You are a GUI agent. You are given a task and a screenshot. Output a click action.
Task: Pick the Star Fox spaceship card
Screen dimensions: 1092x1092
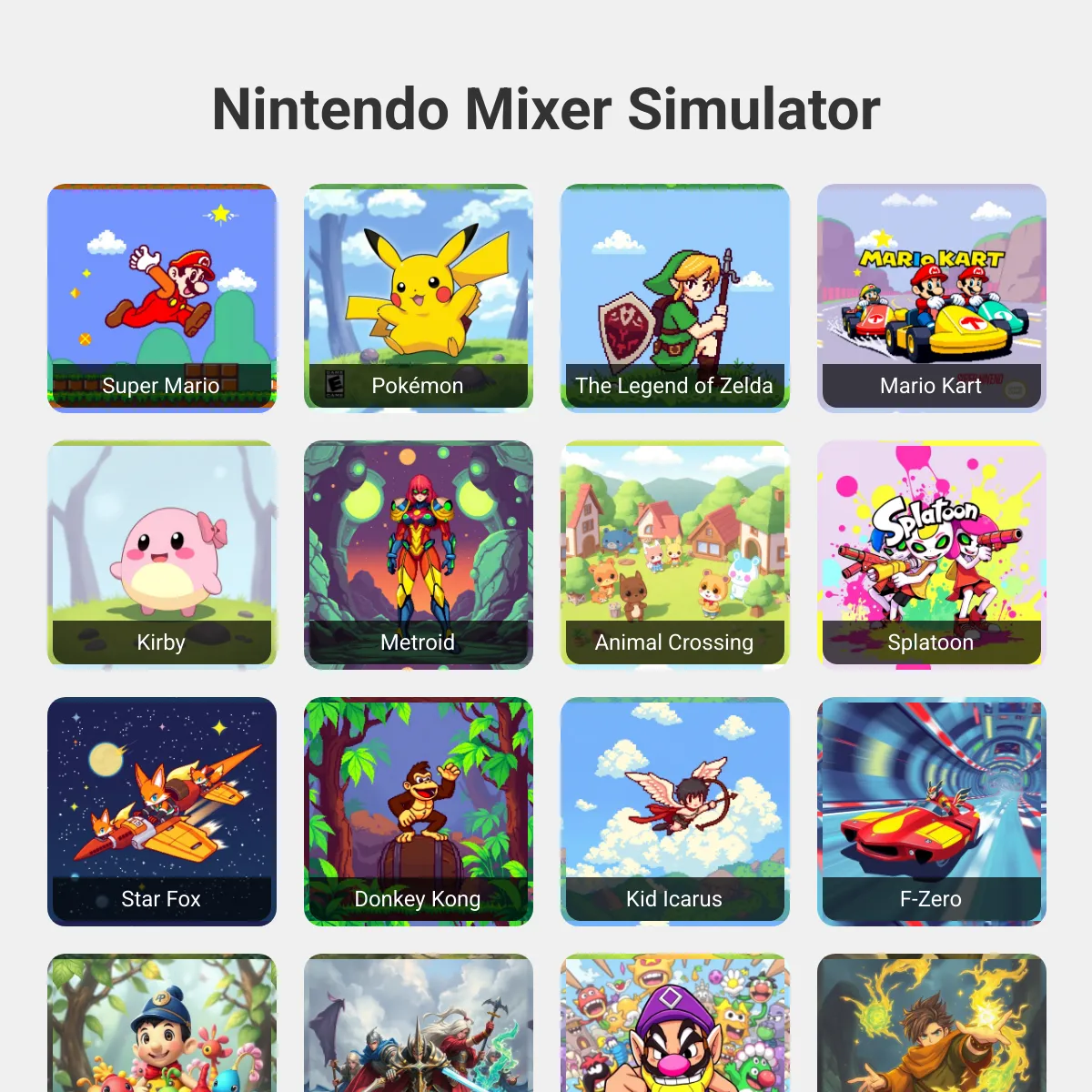click(x=162, y=812)
